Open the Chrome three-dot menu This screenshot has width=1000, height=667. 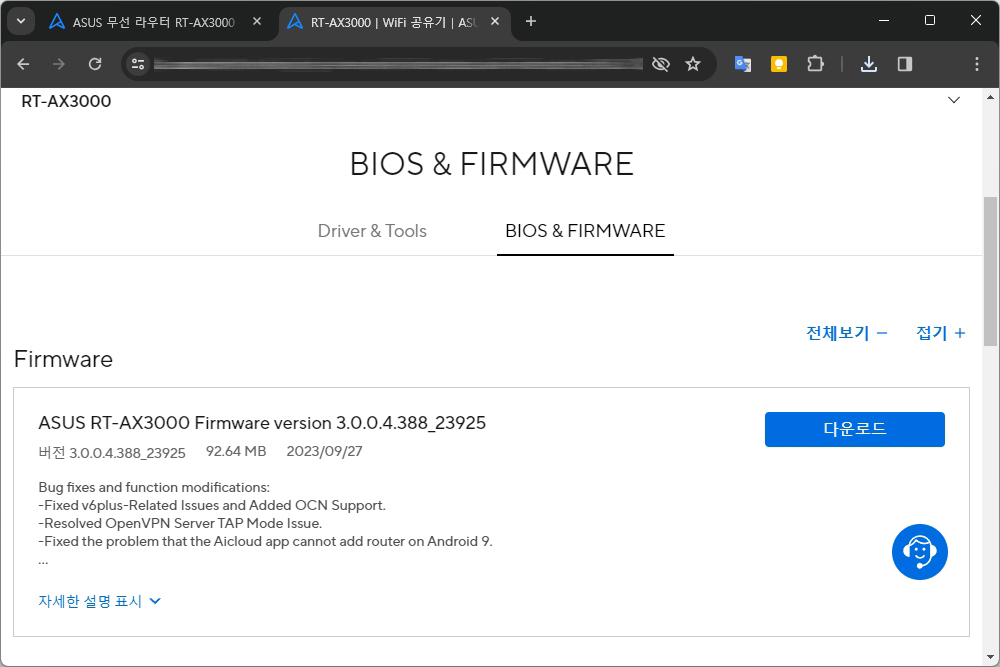pyautogui.click(x=976, y=64)
